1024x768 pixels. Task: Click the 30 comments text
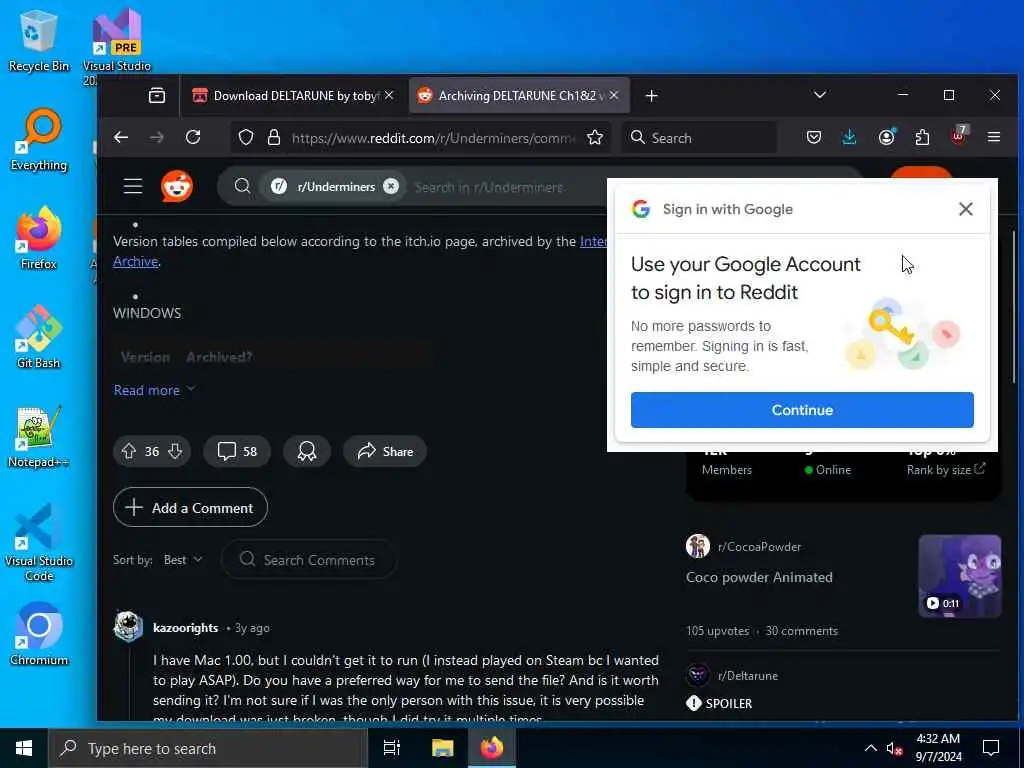801,631
